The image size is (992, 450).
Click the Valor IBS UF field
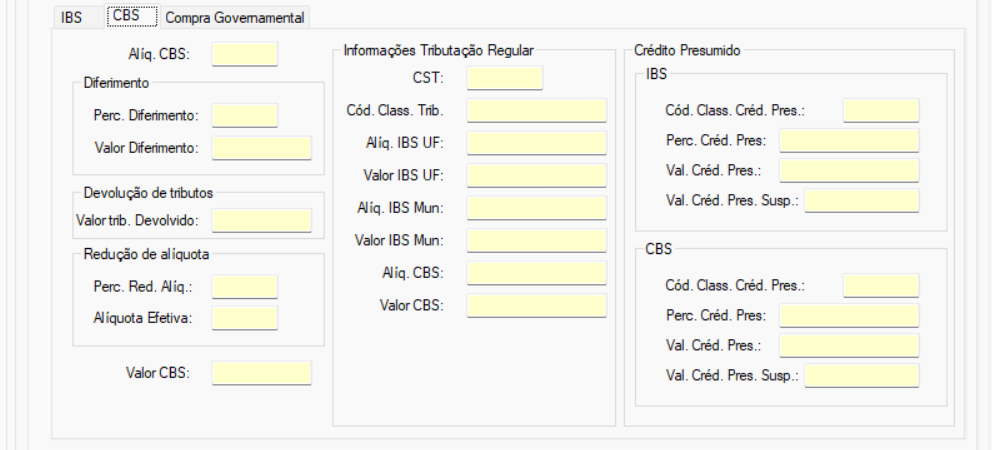click(x=536, y=175)
